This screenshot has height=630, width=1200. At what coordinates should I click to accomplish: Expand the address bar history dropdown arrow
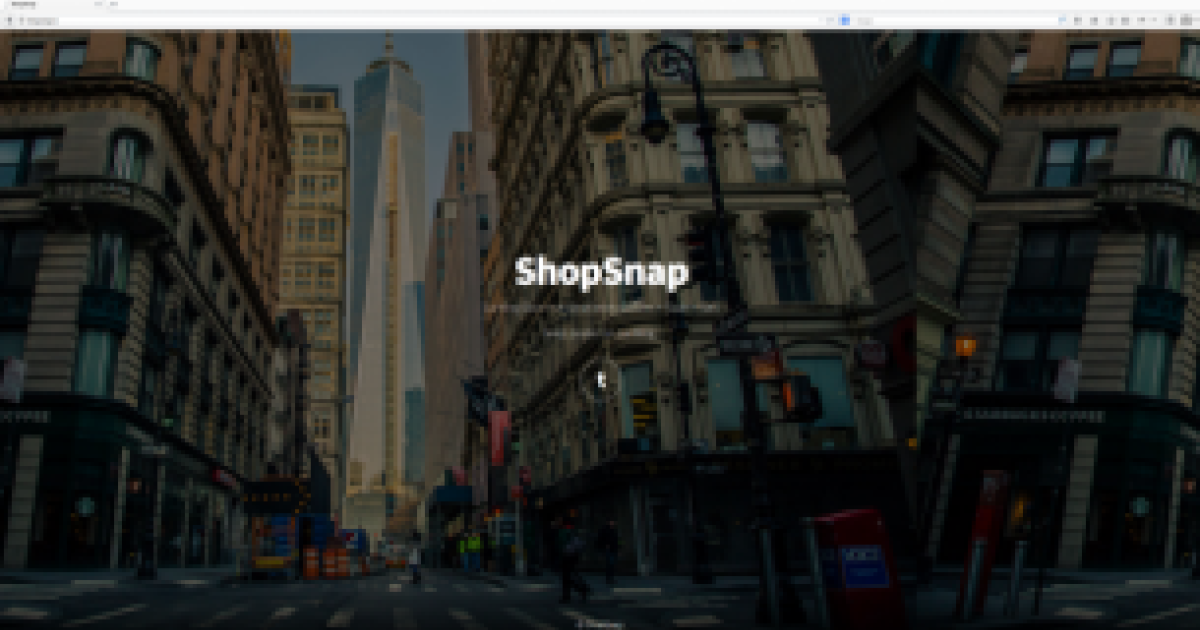coord(830,20)
